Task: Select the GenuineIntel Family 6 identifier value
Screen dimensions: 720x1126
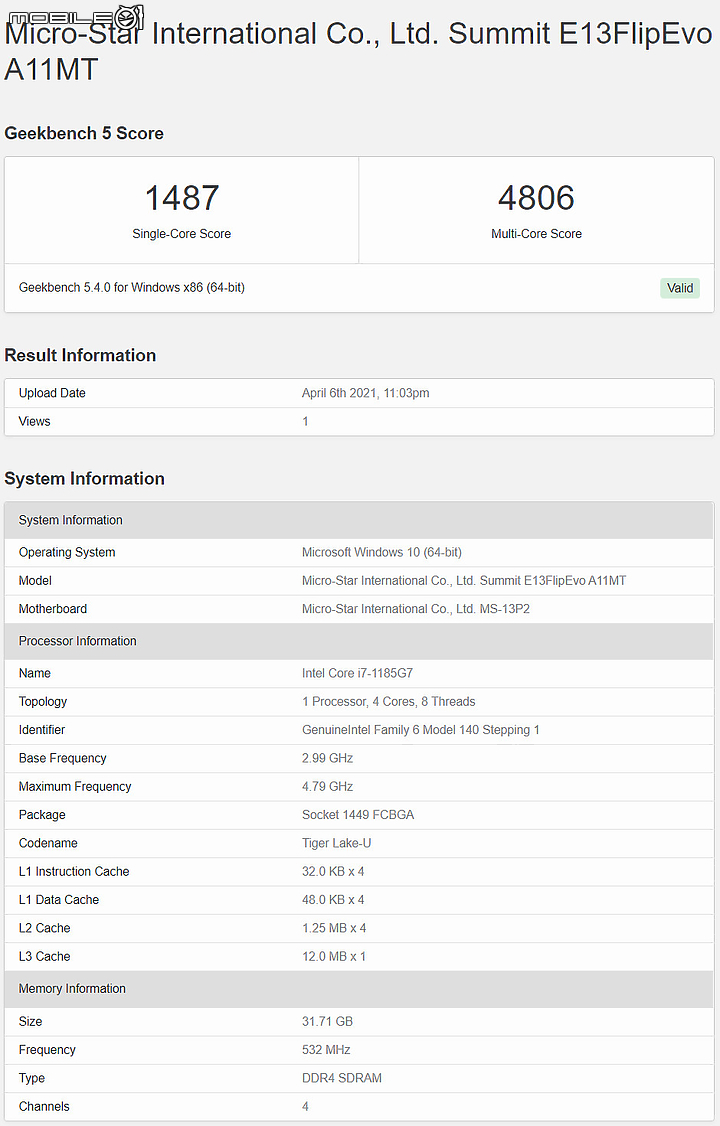Action: (421, 730)
